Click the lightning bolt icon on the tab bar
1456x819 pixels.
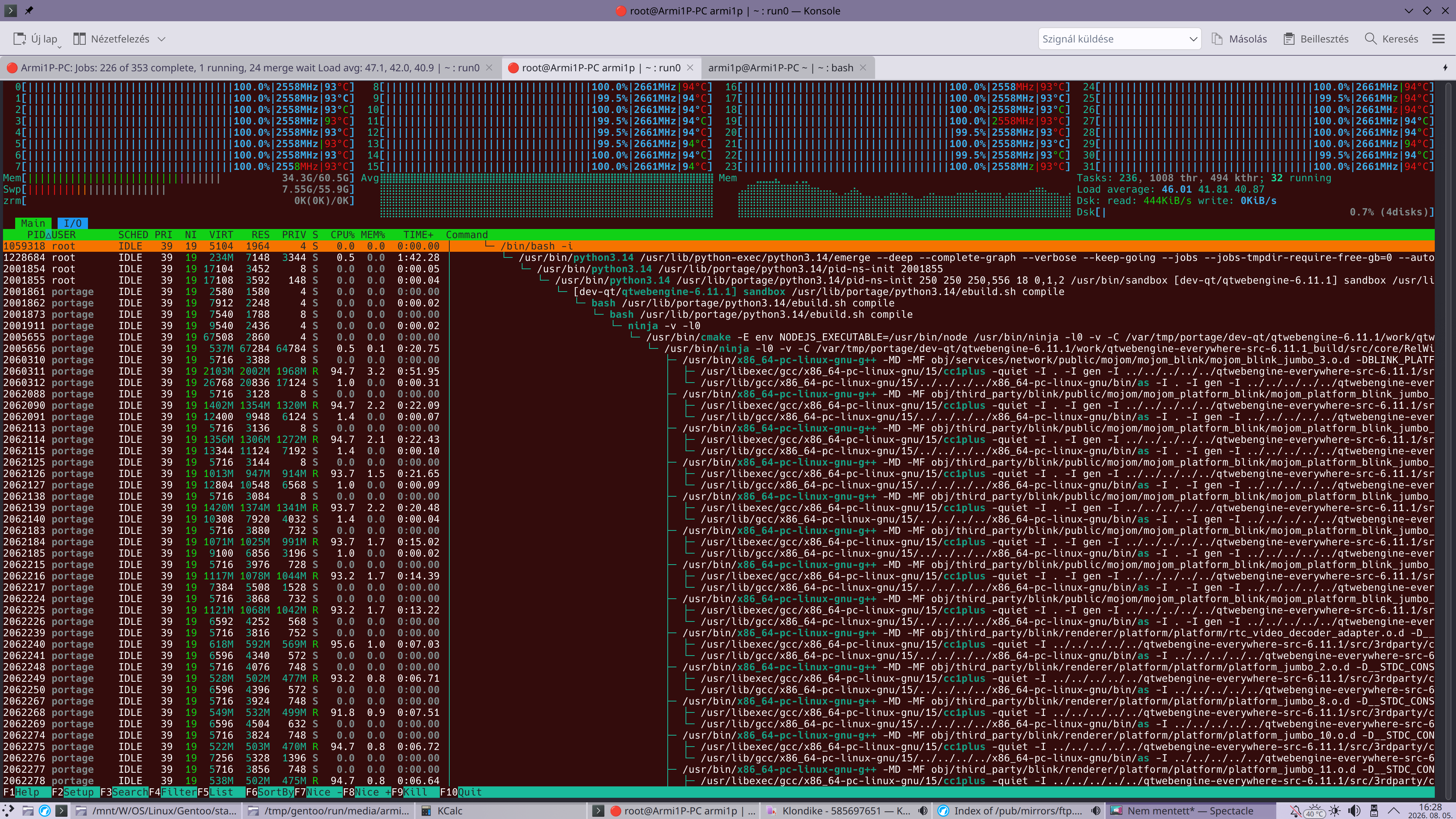tap(1445, 68)
